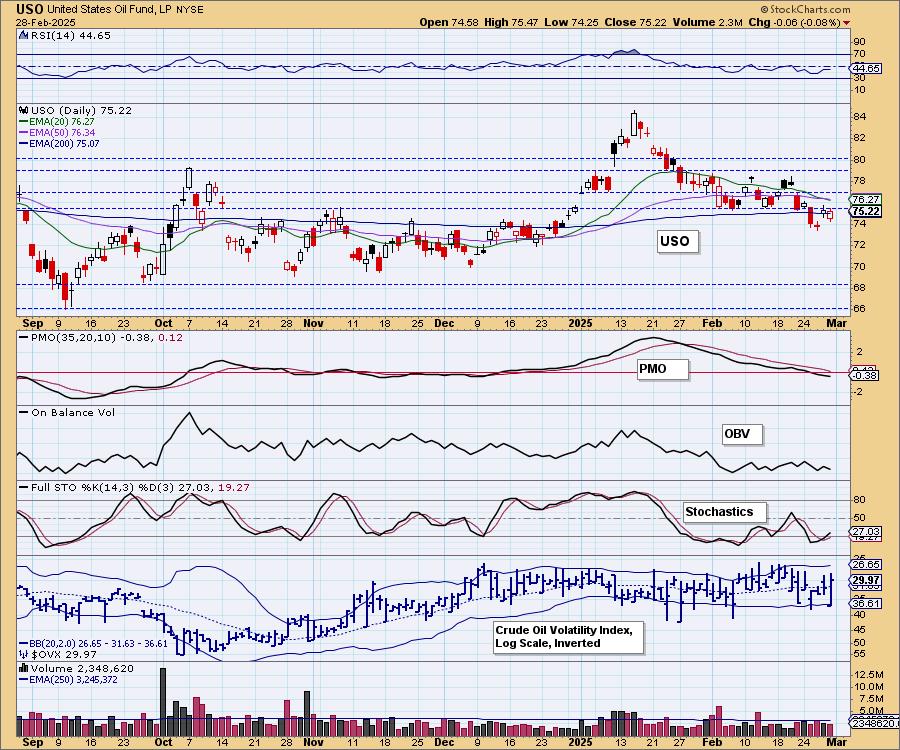Click the USO annotation box on price chart
The image size is (900, 750).
click(x=677, y=241)
